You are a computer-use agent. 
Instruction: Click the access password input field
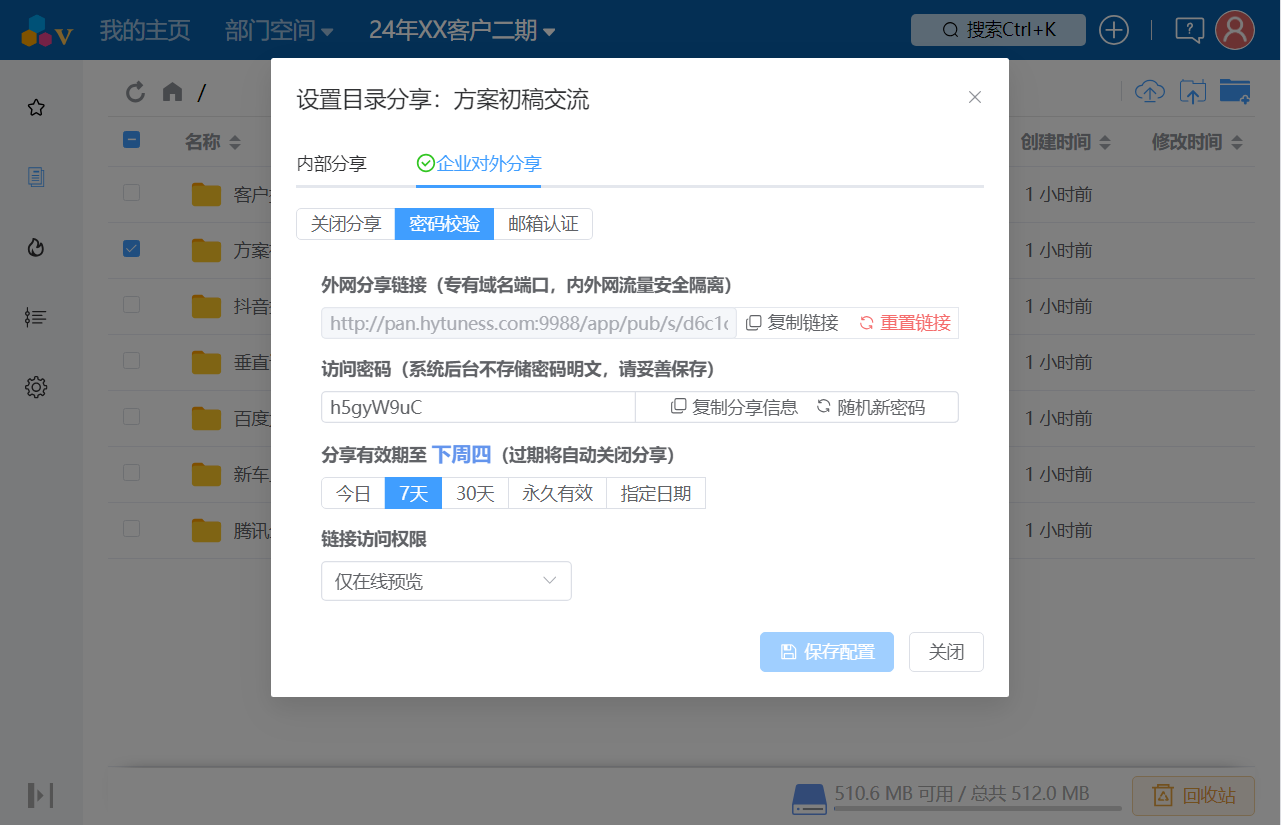(x=477, y=407)
